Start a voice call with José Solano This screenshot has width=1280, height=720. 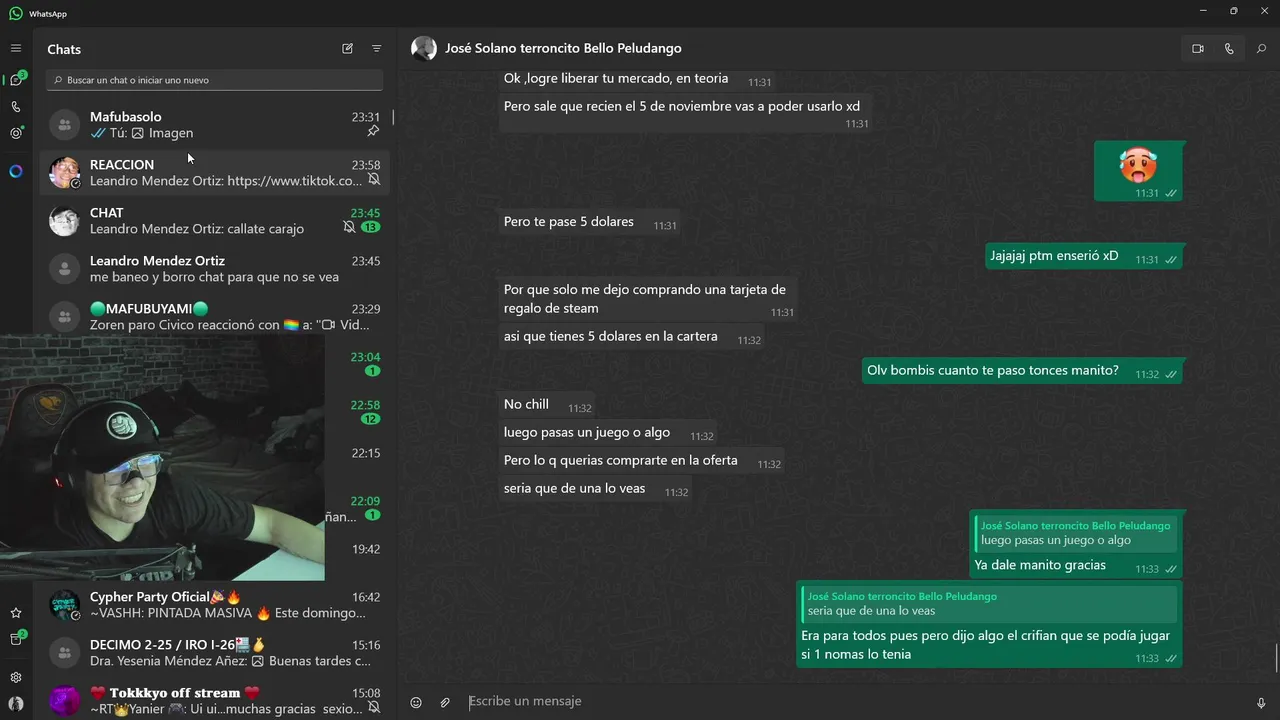[x=1229, y=48]
